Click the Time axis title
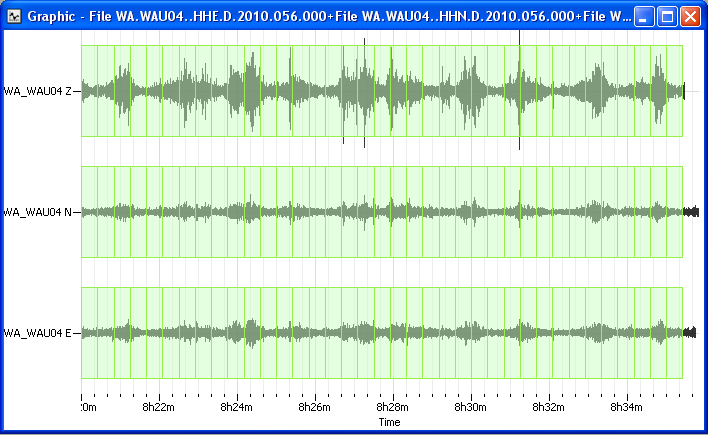Image resolution: width=708 pixels, height=435 pixels. [389, 423]
